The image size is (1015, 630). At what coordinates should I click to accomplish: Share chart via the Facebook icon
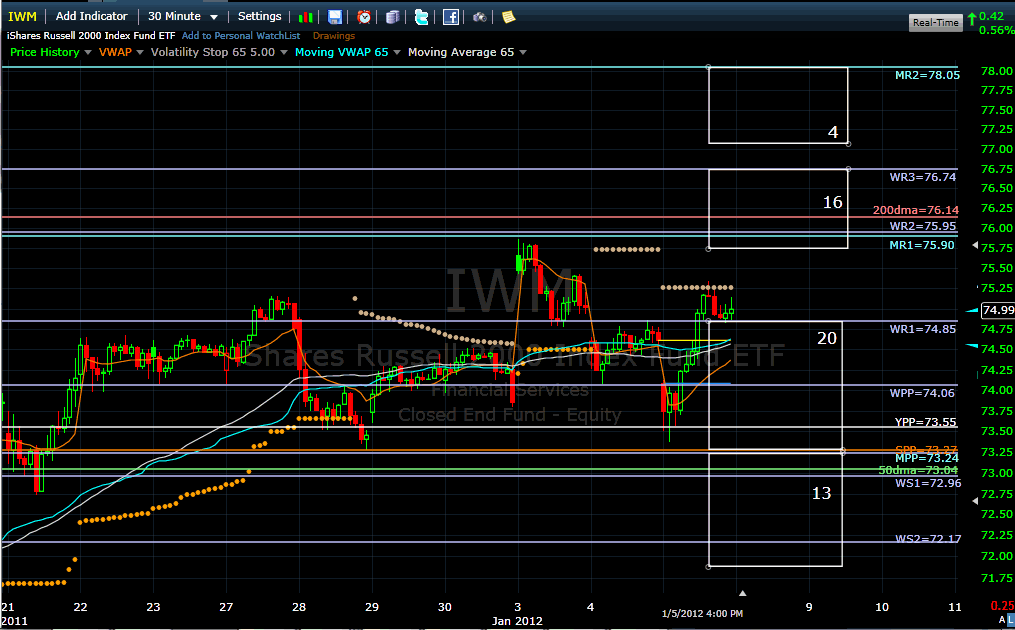tap(451, 17)
